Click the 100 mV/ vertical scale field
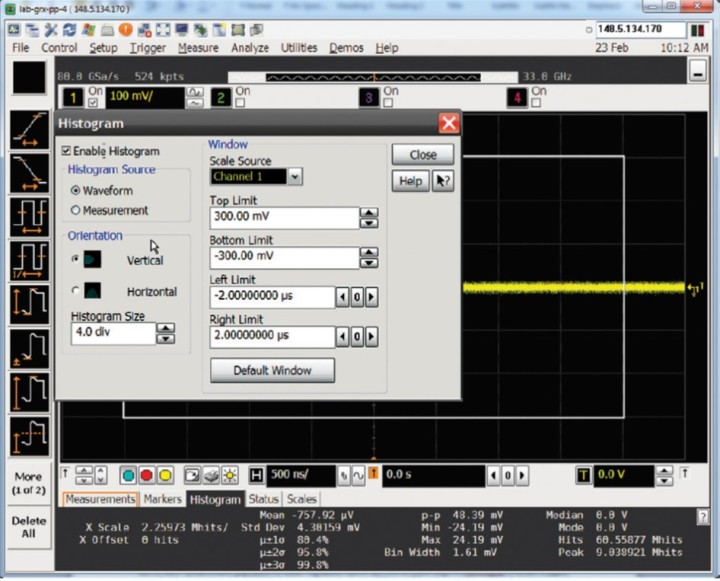Screen dimensions: 720x581 [x=145, y=98]
